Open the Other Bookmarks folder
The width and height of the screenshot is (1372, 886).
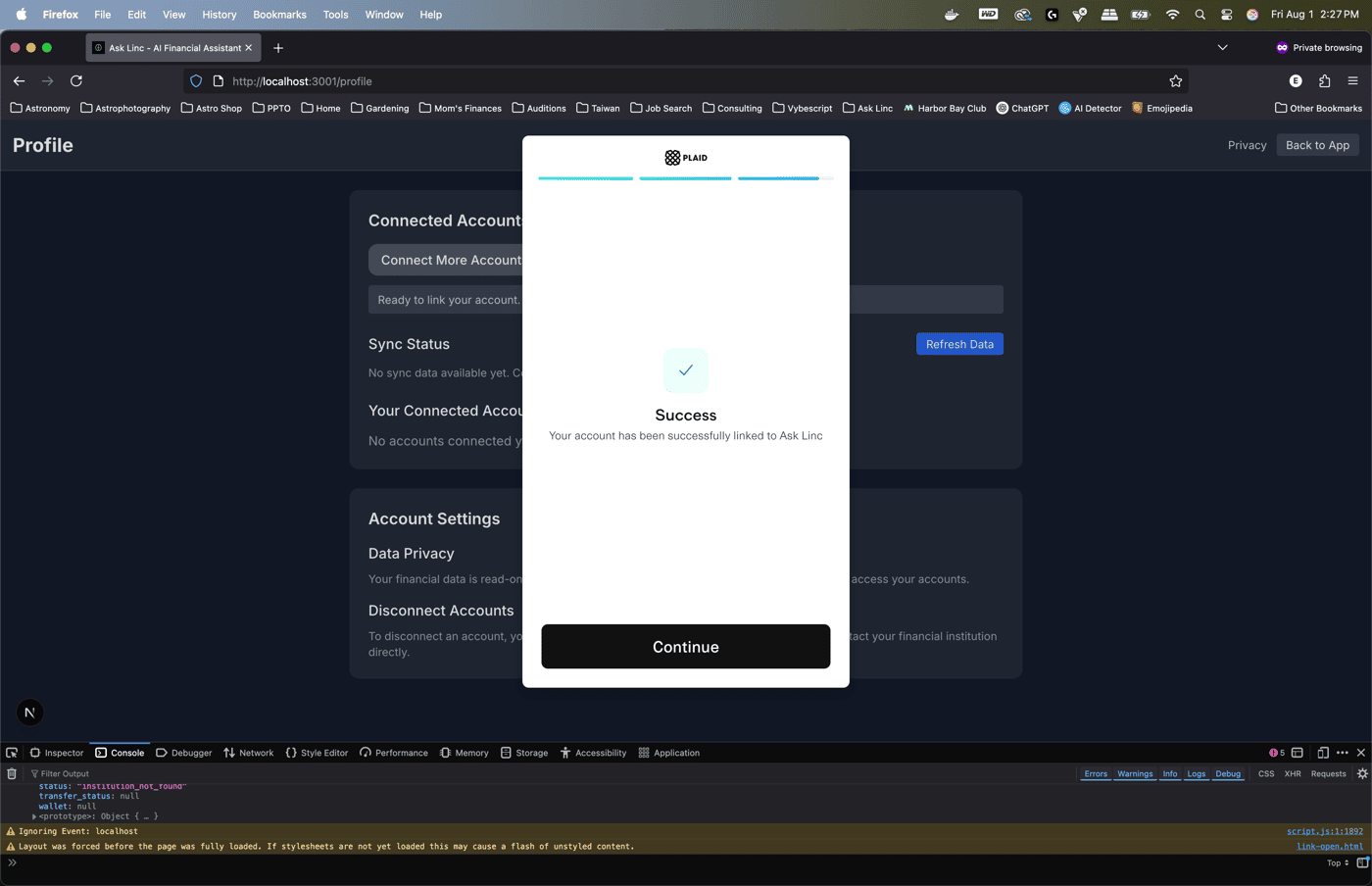(1318, 109)
